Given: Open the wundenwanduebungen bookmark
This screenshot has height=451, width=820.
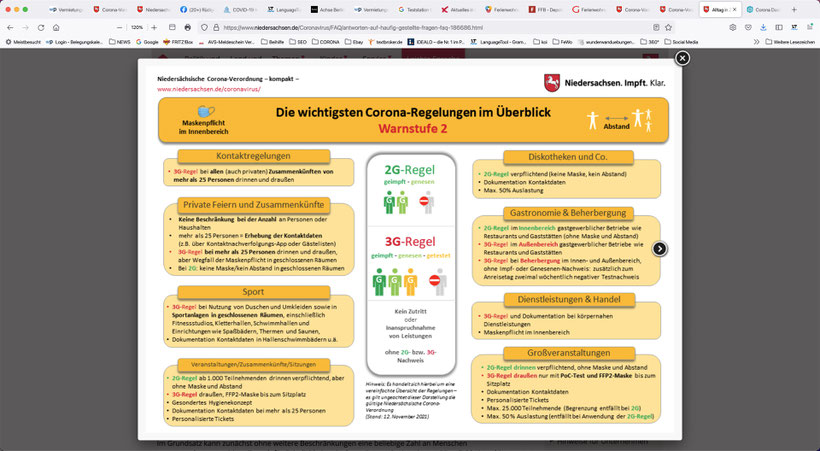Looking at the screenshot, I should tap(606, 42).
